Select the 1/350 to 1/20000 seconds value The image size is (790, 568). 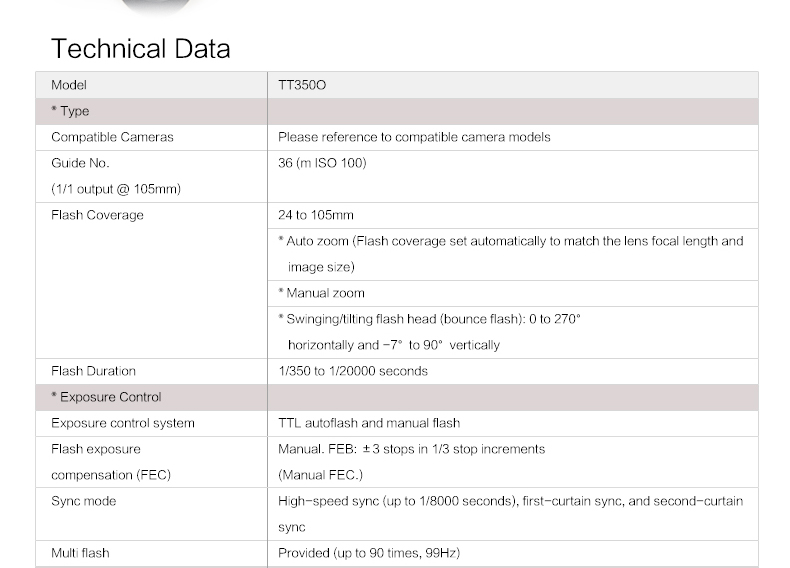coord(353,371)
